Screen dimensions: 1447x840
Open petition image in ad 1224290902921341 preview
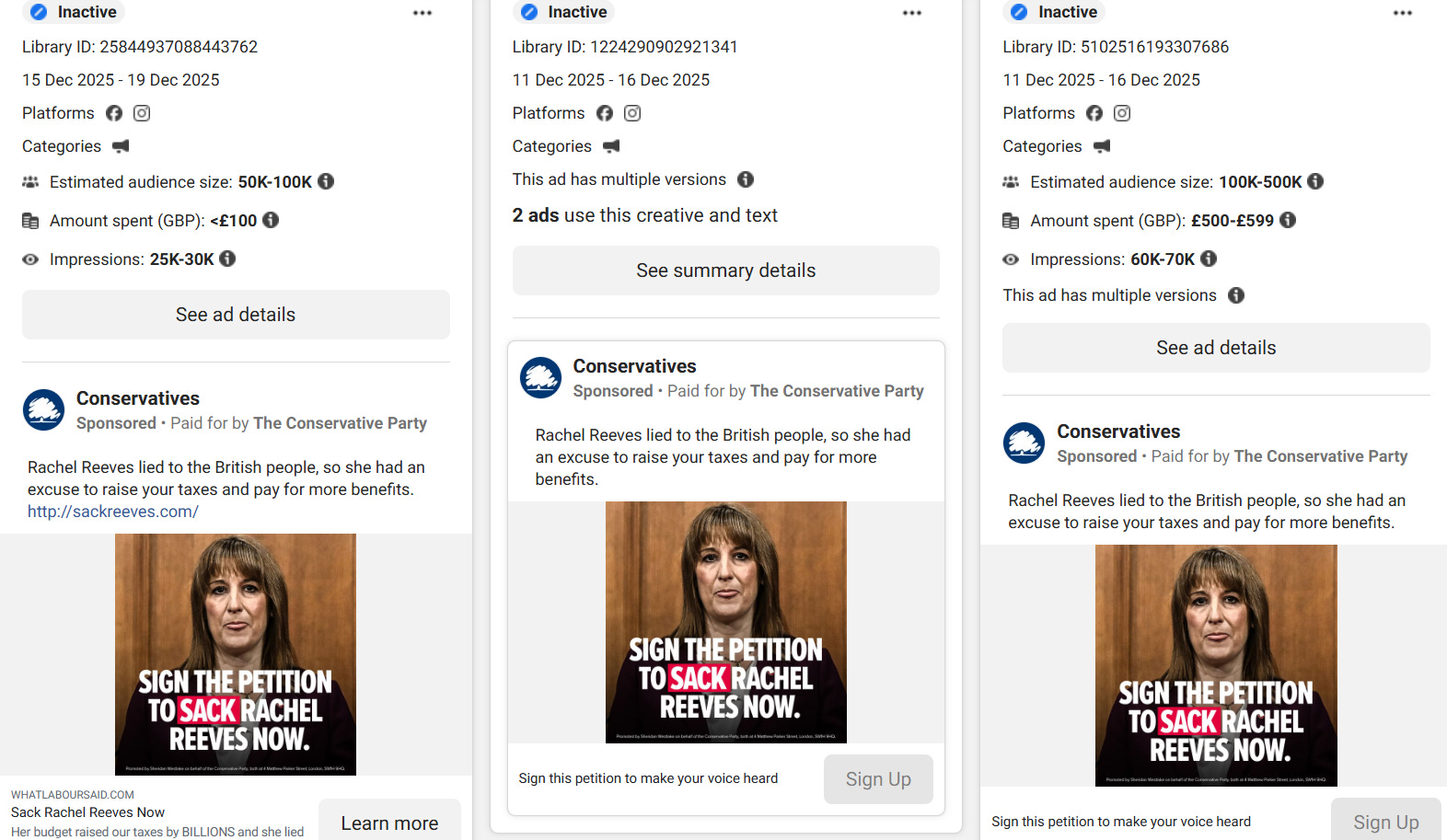[726, 622]
